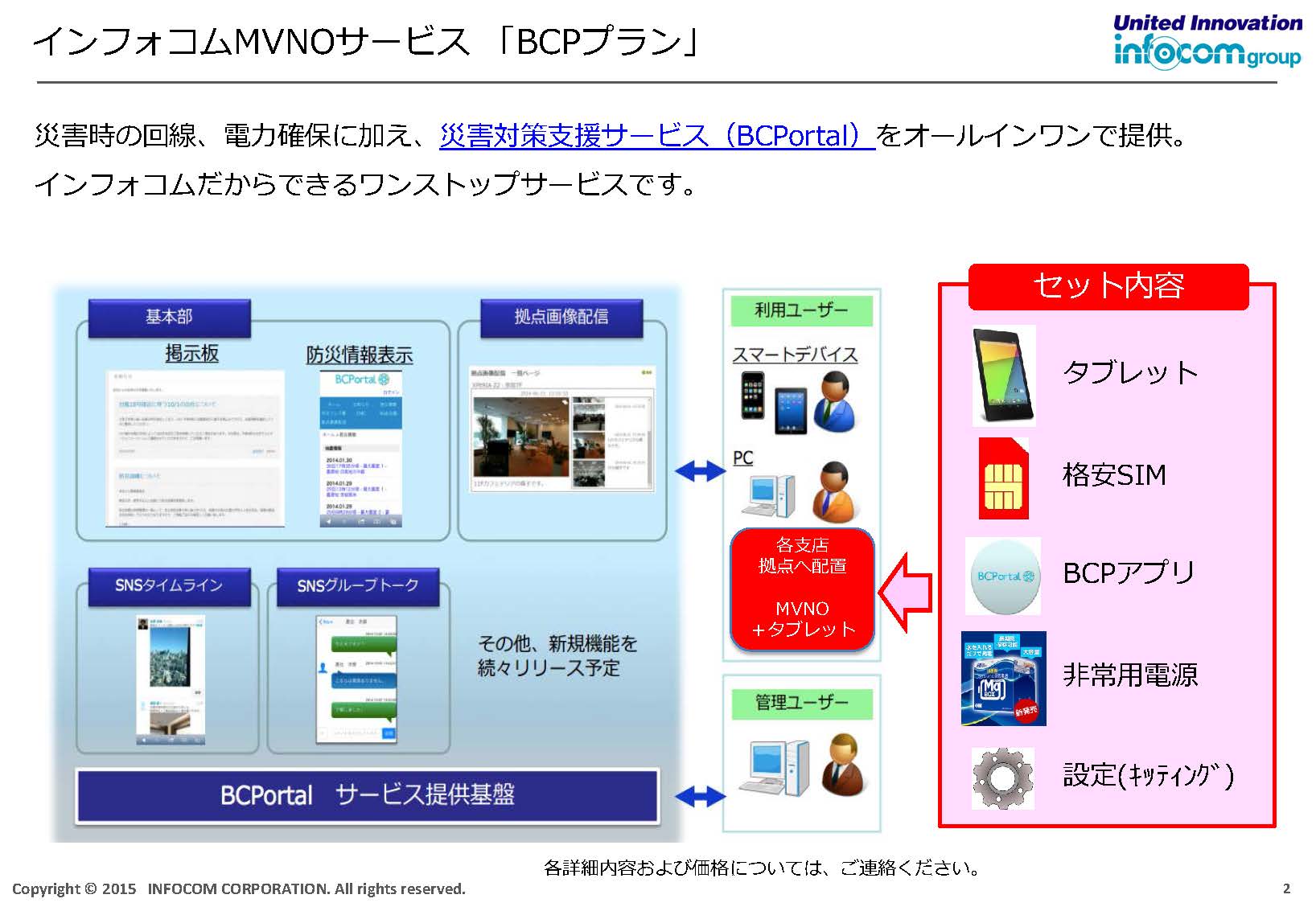Click the 防災情報表示 heading text
The height and width of the screenshot is (911, 1316).
(359, 355)
